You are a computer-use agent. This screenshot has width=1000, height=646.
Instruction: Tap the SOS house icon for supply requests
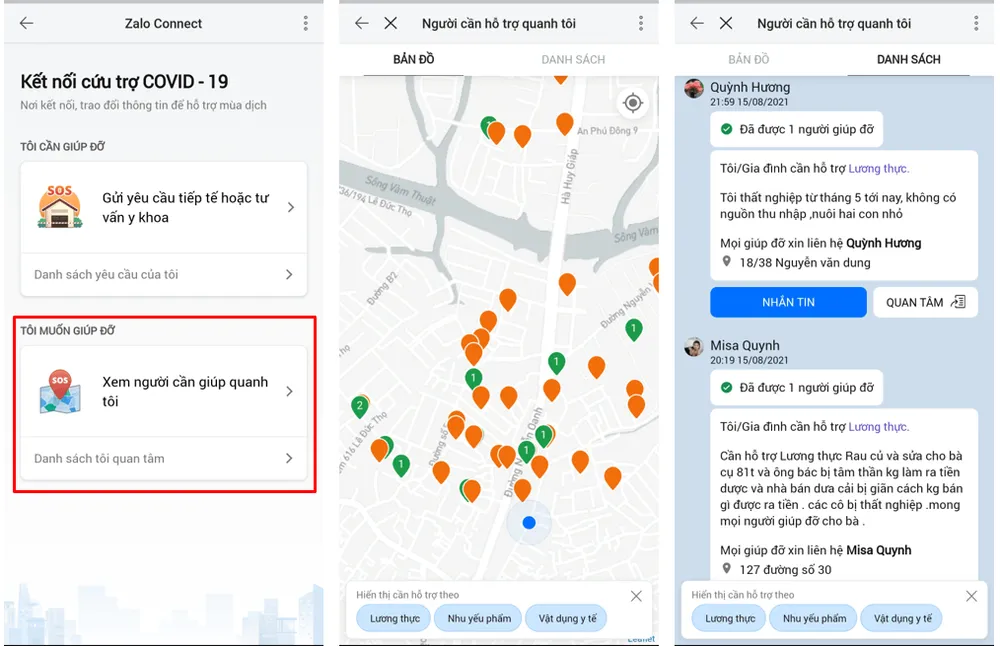tap(60, 207)
